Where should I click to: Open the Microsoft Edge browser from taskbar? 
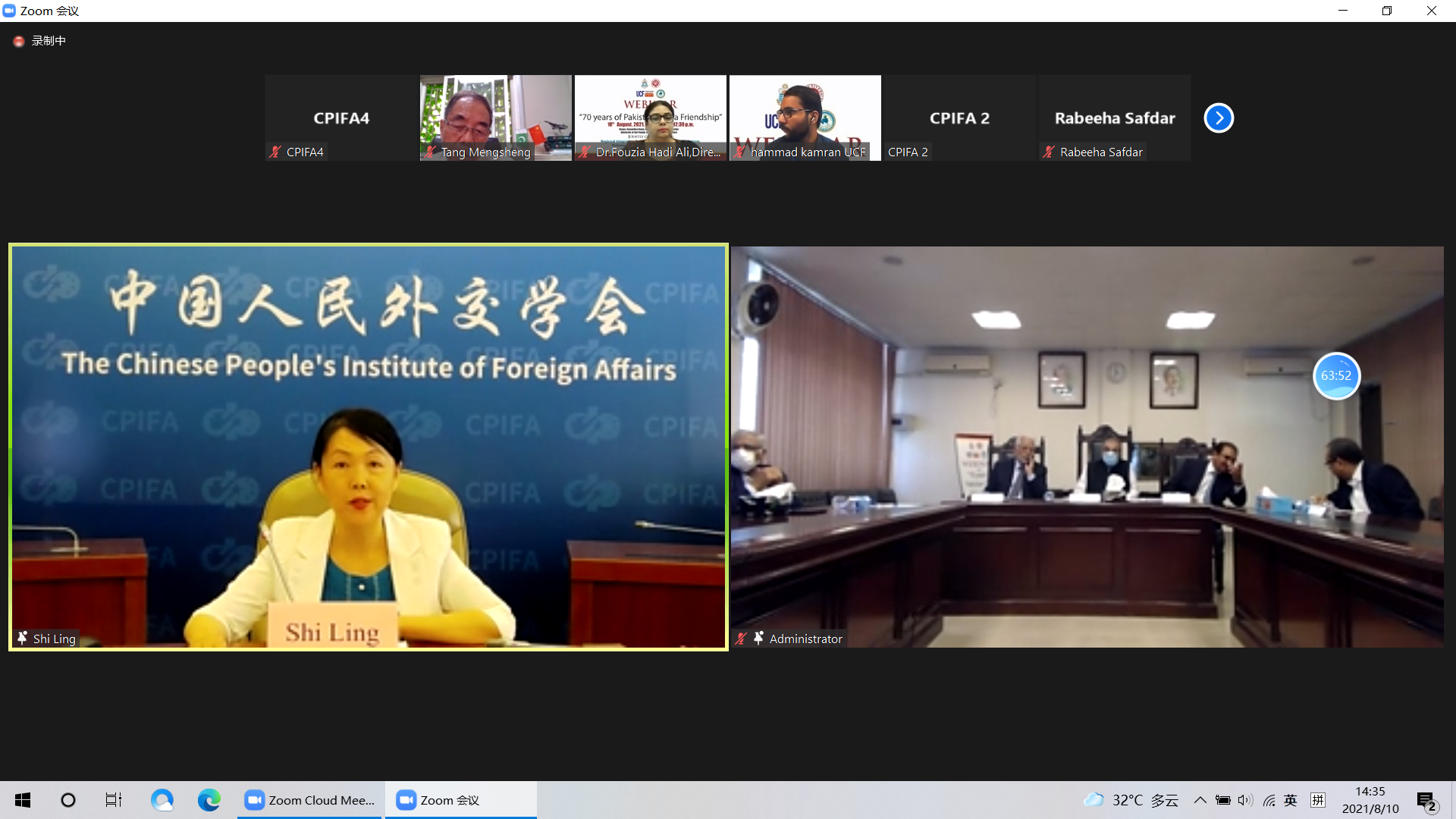click(x=209, y=800)
